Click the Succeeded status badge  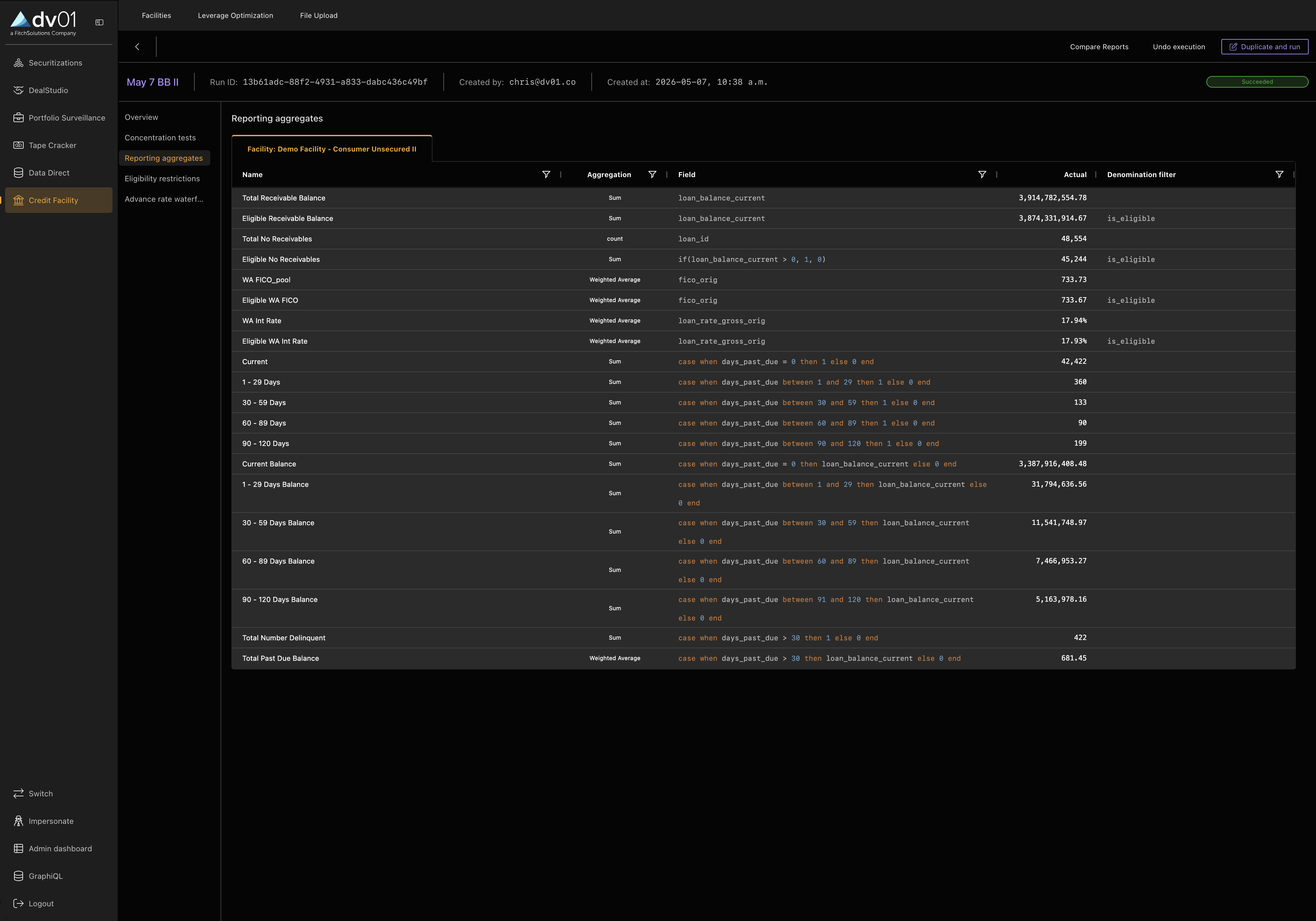coord(1257,82)
